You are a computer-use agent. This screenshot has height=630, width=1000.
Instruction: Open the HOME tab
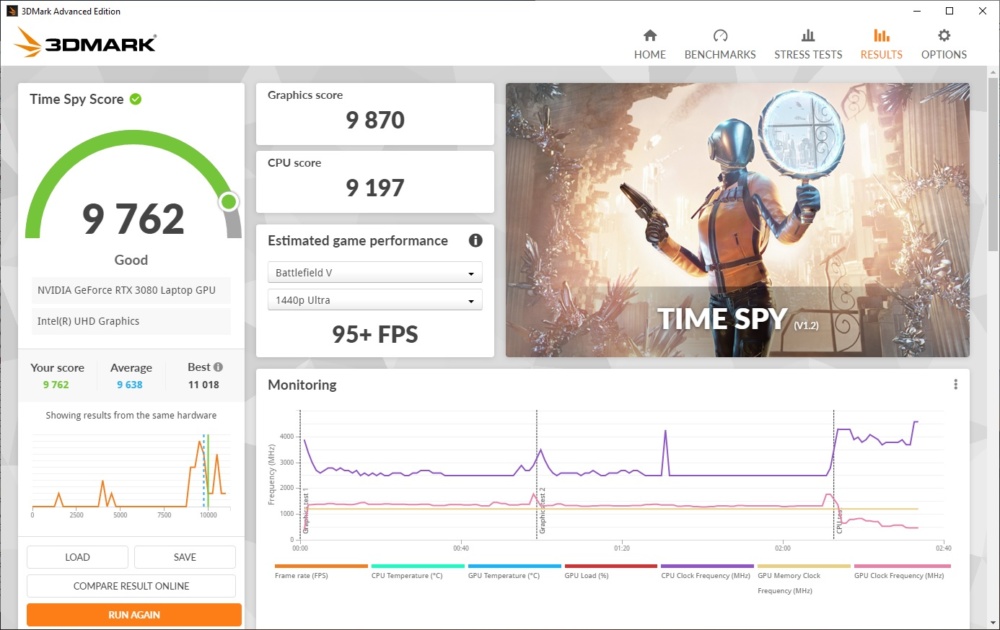[649, 45]
